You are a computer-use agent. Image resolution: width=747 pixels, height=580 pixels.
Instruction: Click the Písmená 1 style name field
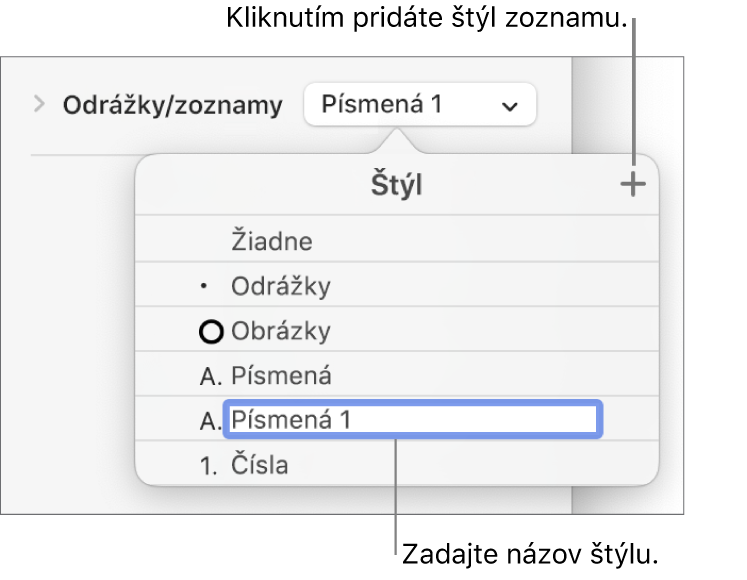coord(413,421)
